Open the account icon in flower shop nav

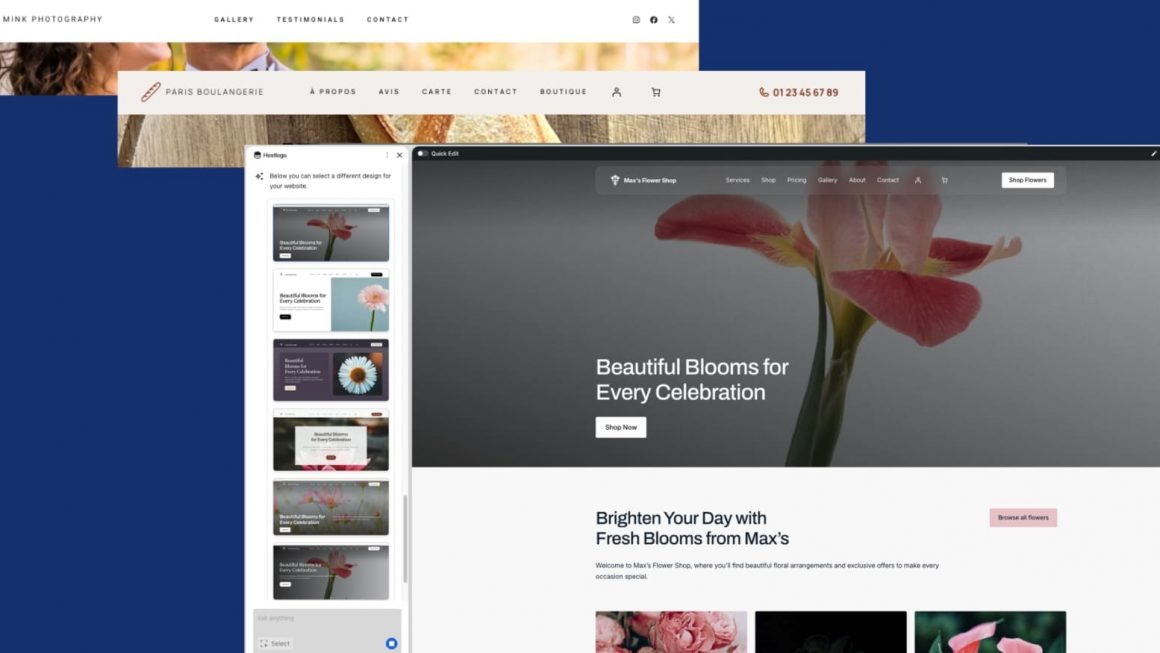pos(918,180)
